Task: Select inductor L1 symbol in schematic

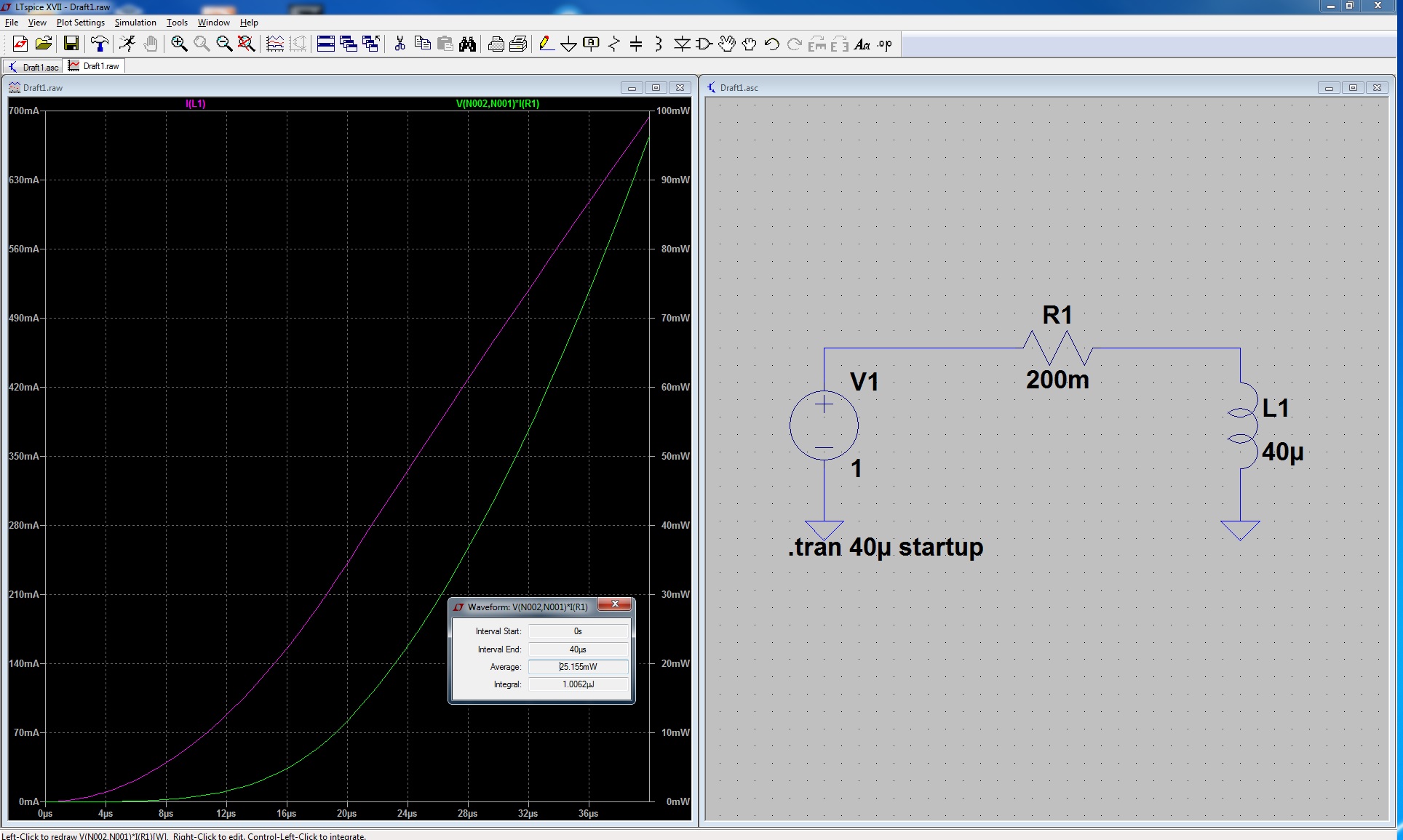Action: click(x=1241, y=426)
